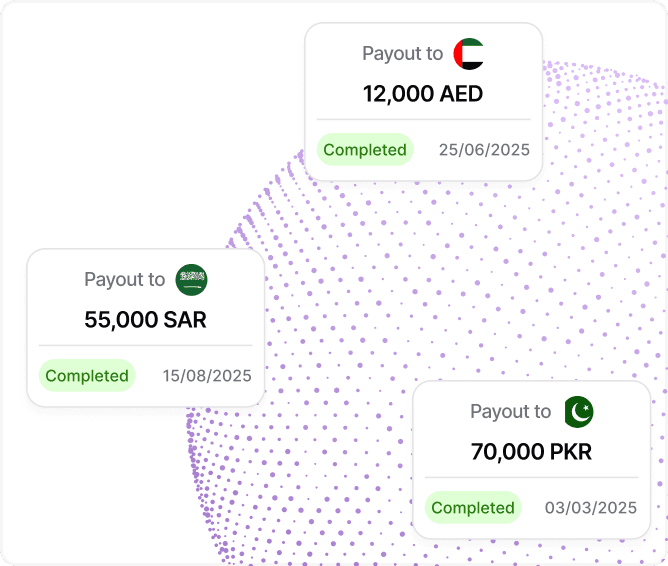The width and height of the screenshot is (668, 566).
Task: Click the PKR payout card divider line
Action: pyautogui.click(x=532, y=477)
